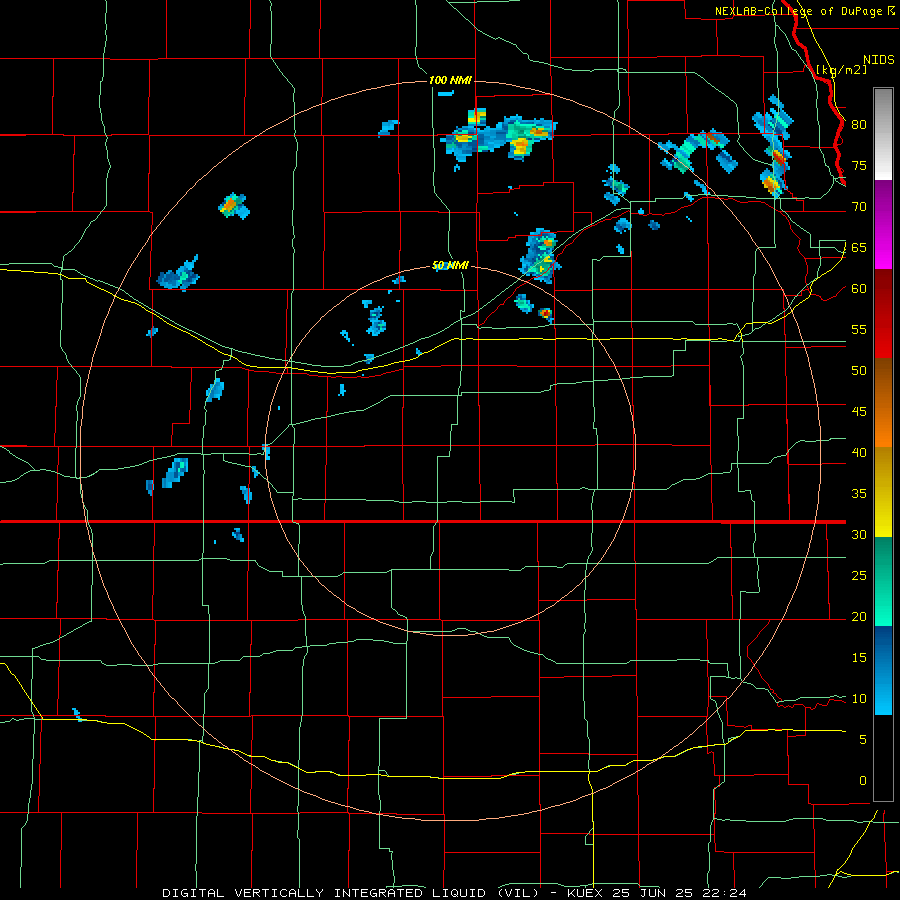Click the NEXLAB-College of DuPage title text
Image resolution: width=900 pixels, height=900 pixels.
coord(799,11)
